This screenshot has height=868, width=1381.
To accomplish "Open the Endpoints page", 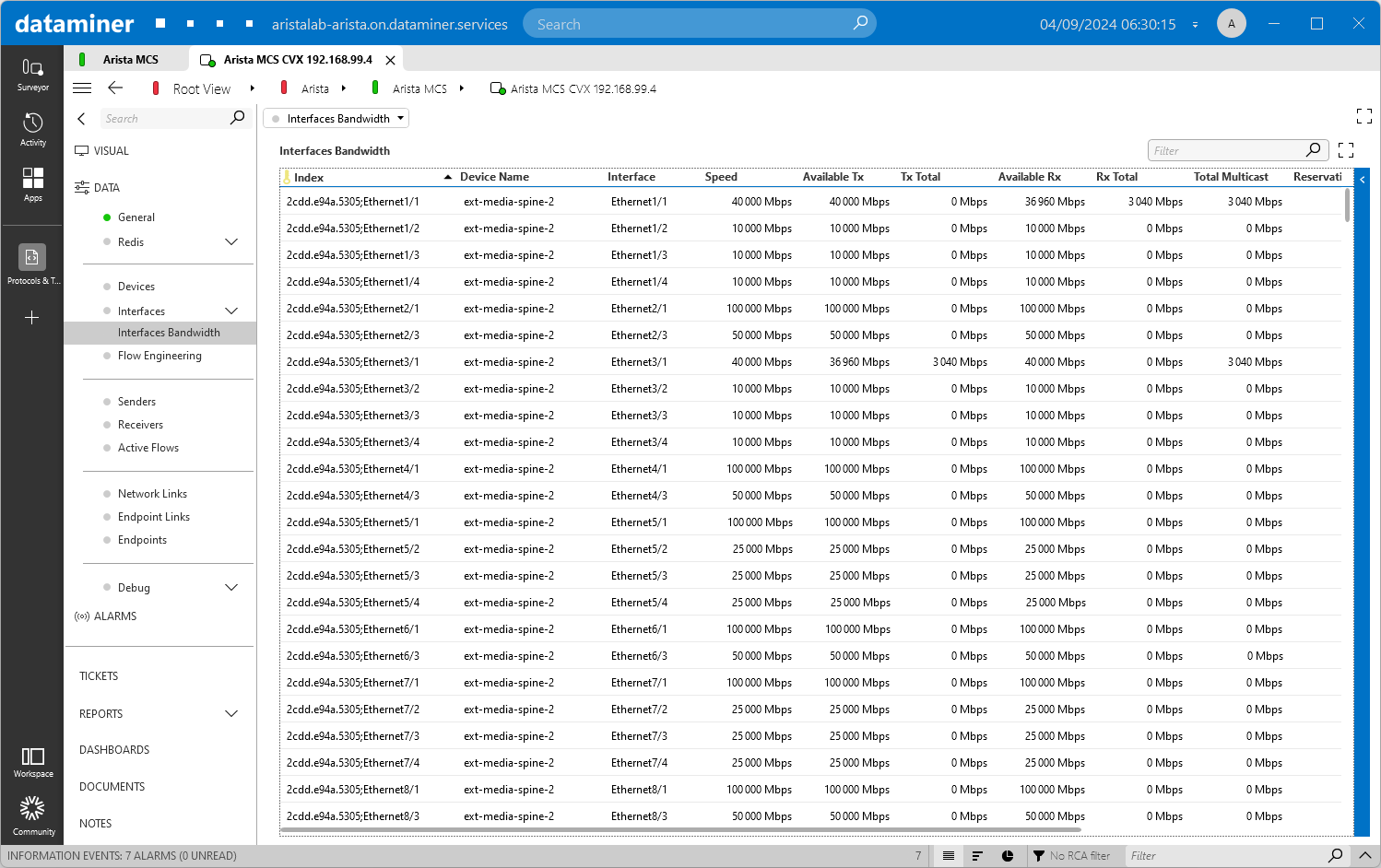I will pyautogui.click(x=142, y=540).
